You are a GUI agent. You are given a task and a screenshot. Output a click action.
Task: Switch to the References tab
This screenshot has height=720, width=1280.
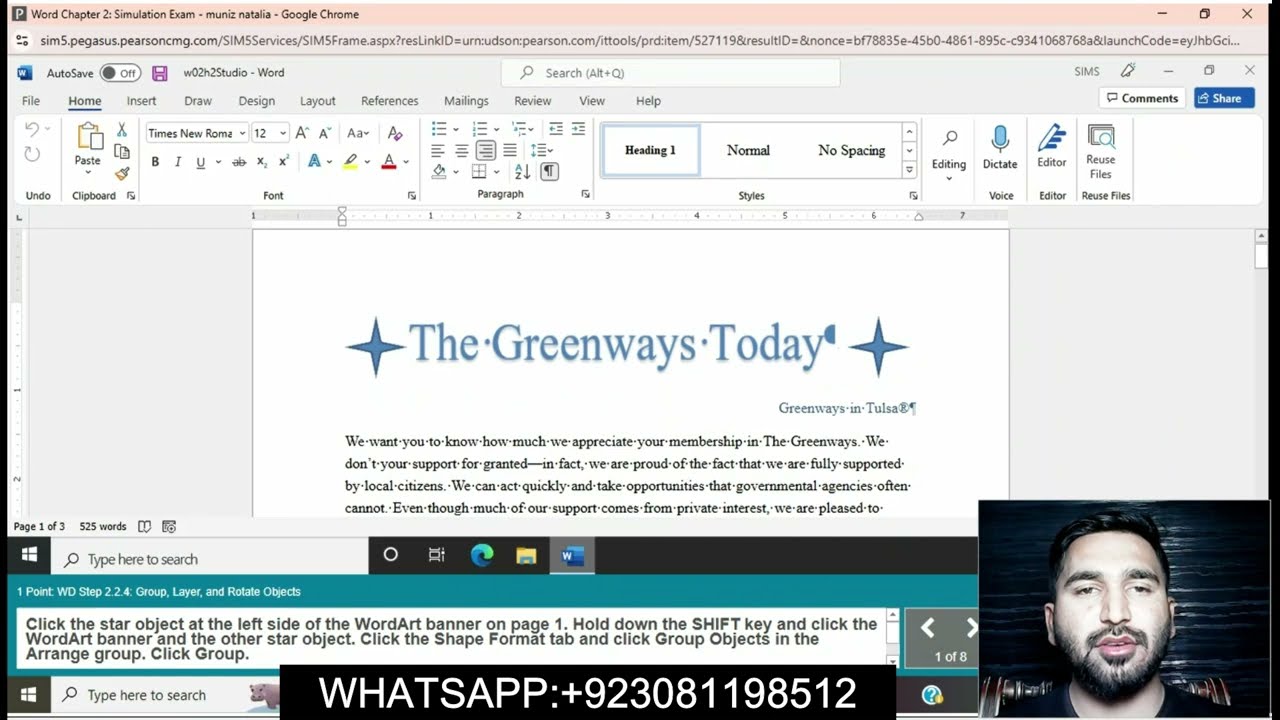tap(390, 101)
